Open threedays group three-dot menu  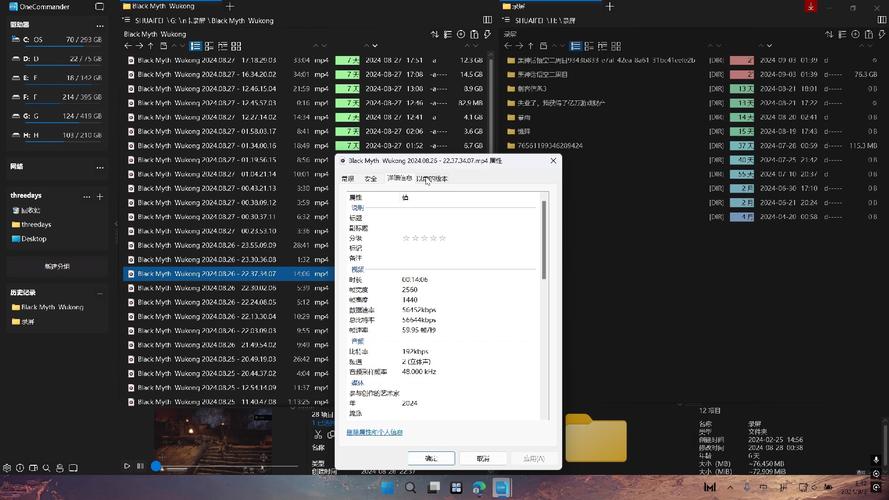coord(87,196)
